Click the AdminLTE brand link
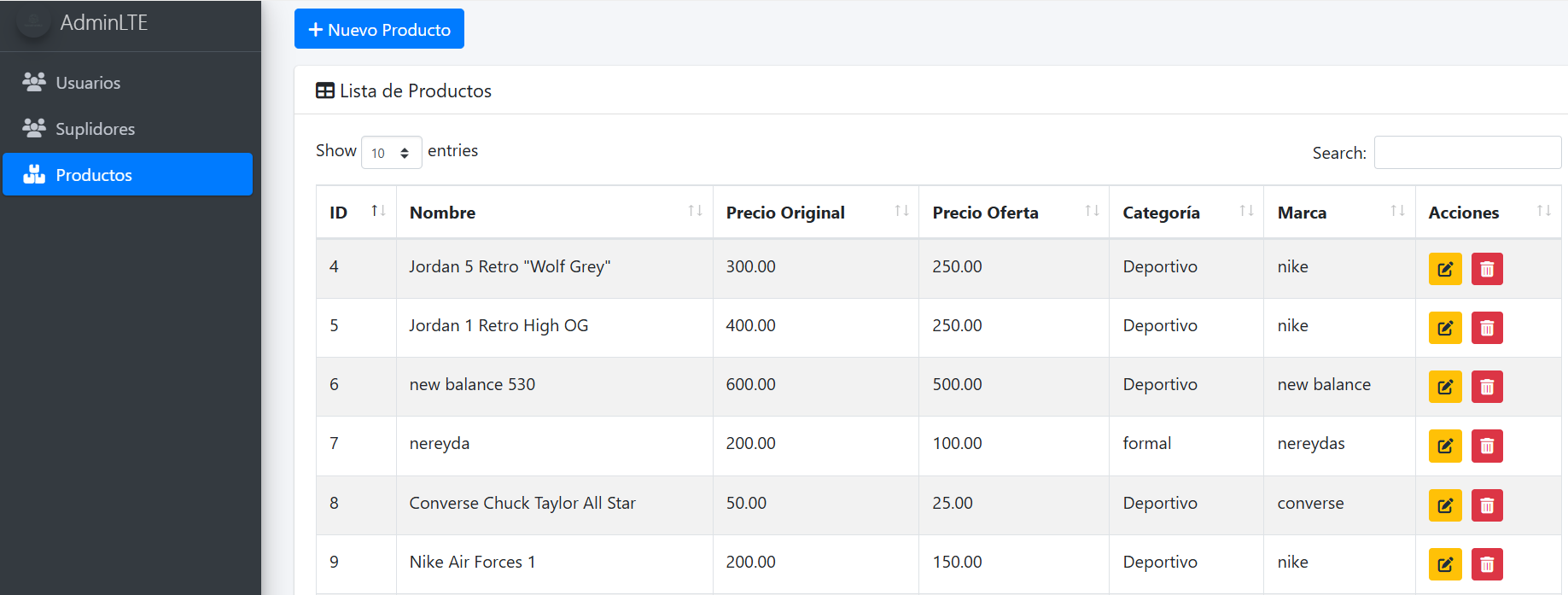This screenshot has height=595, width=1568. [103, 23]
